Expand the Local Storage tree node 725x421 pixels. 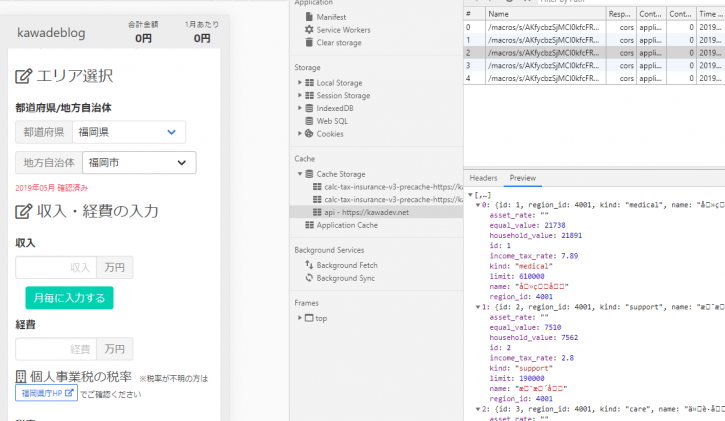pos(300,82)
